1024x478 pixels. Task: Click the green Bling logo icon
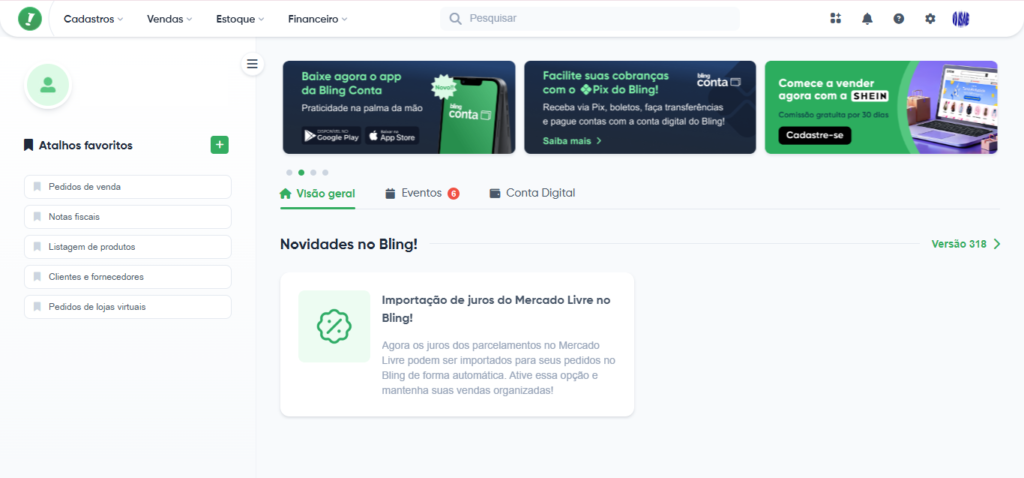[x=29, y=19]
